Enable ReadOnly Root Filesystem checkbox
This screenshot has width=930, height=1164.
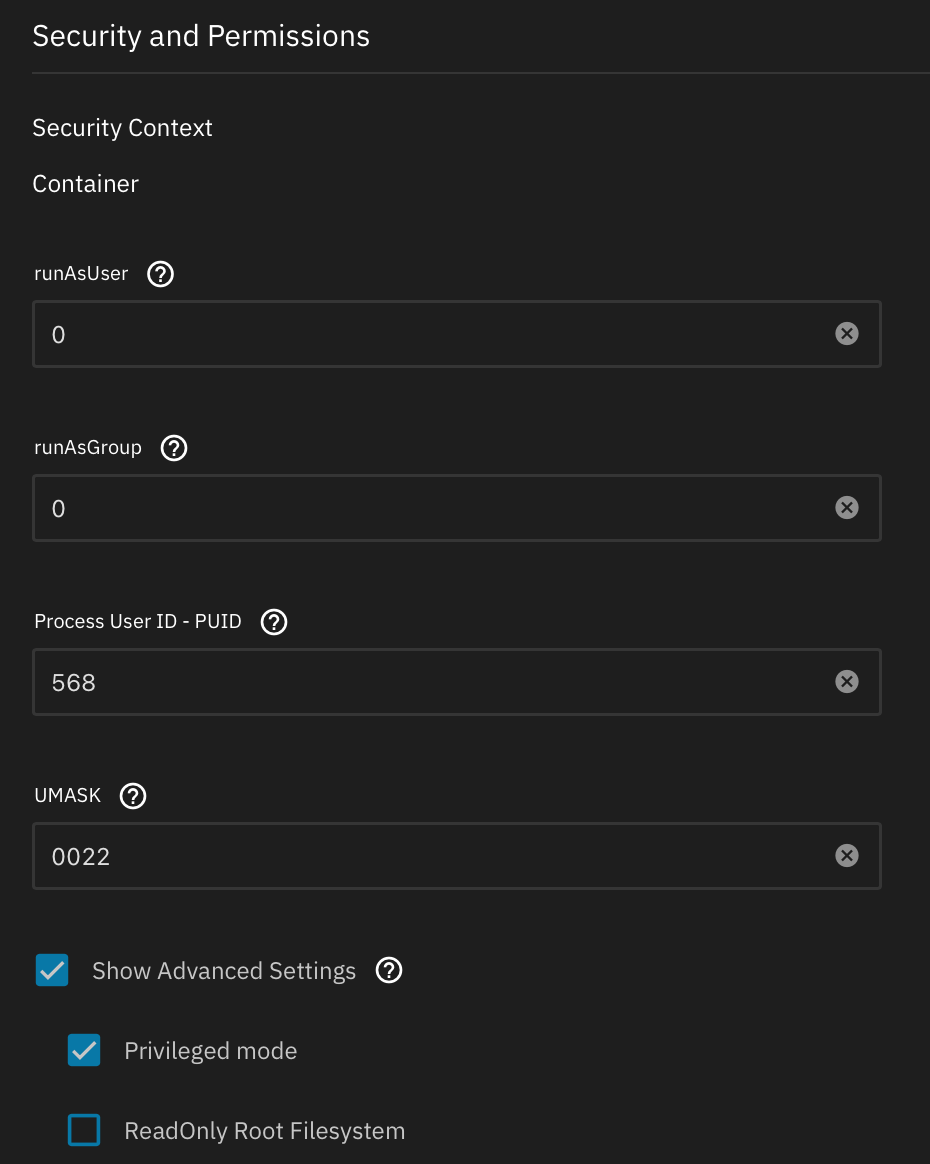point(84,1130)
